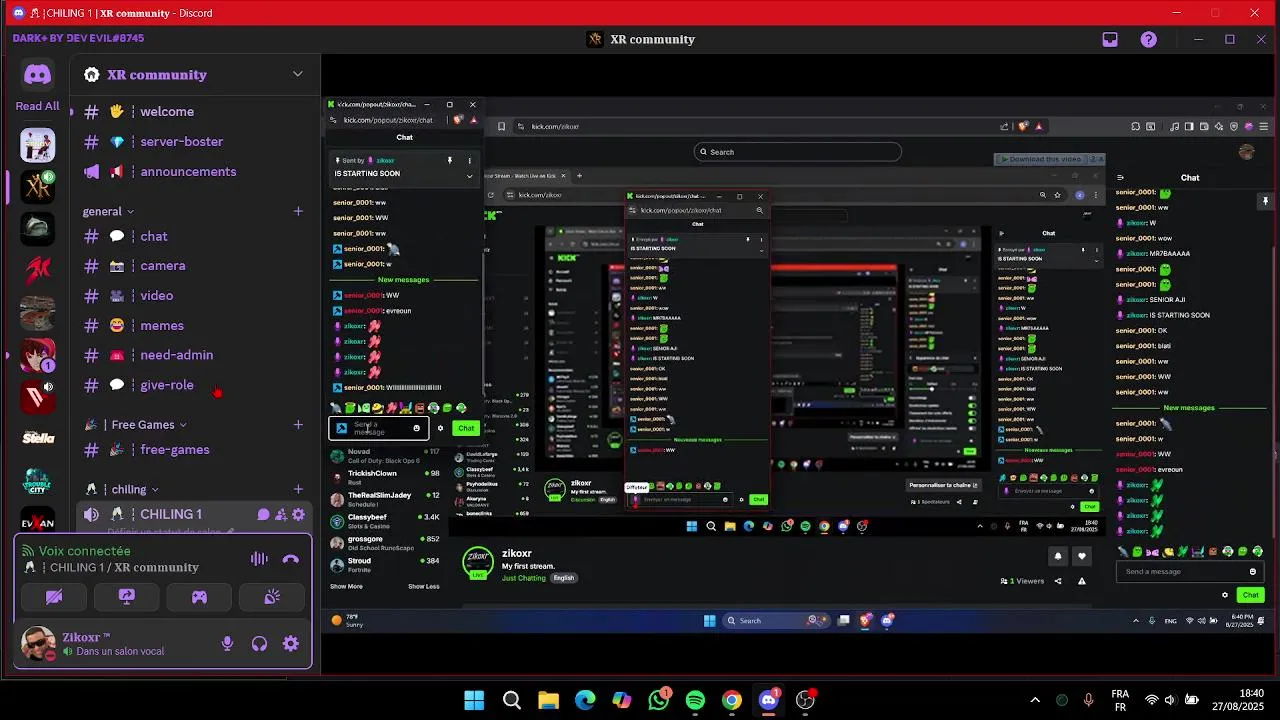This screenshot has width=1280, height=720.
Task: Open Google Chrome from the taskbar
Action: tap(732, 700)
